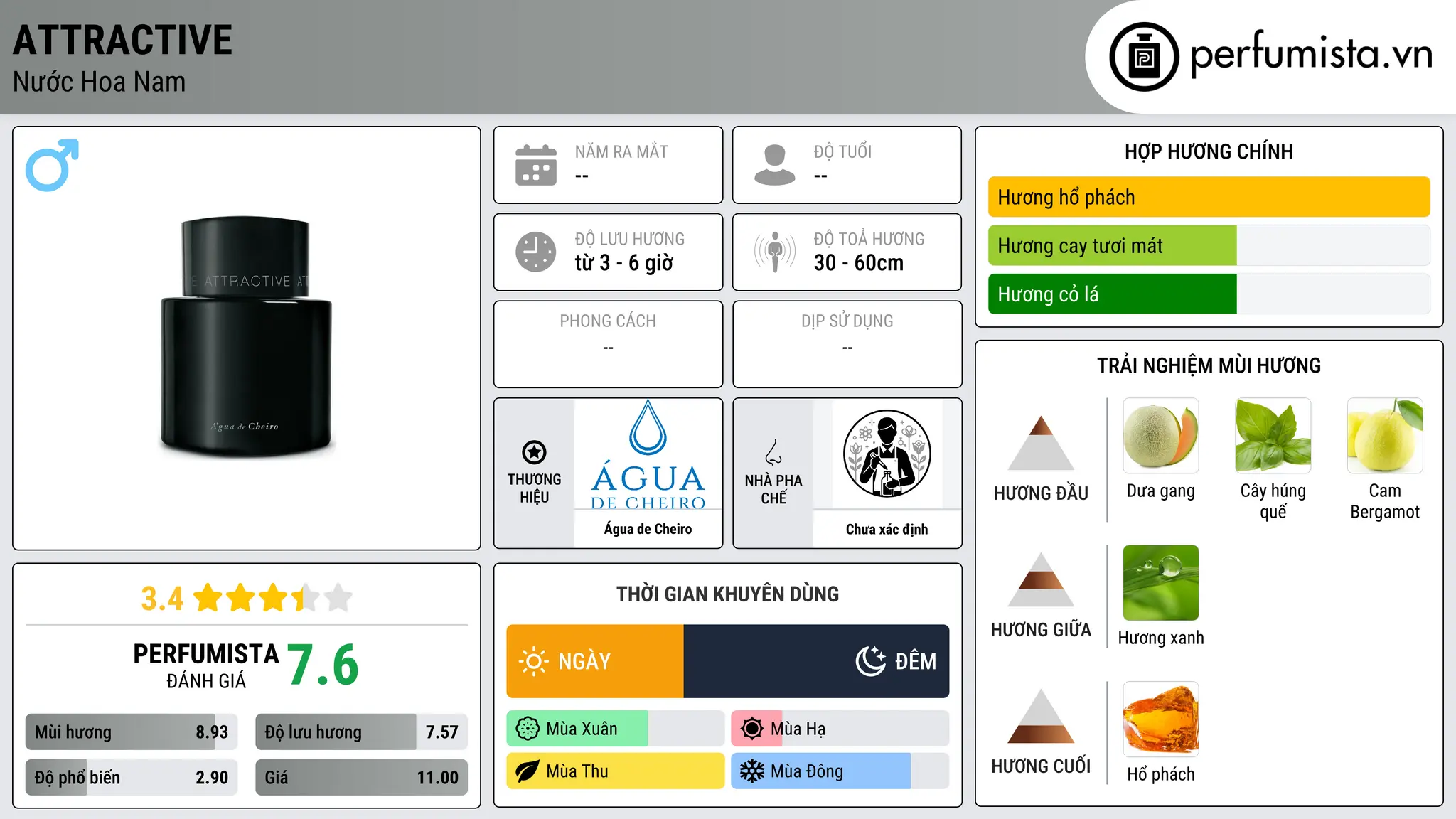Click the flower icon for Mùa Xuân
Viewport: 1456px width, 819px height.
pos(528,729)
